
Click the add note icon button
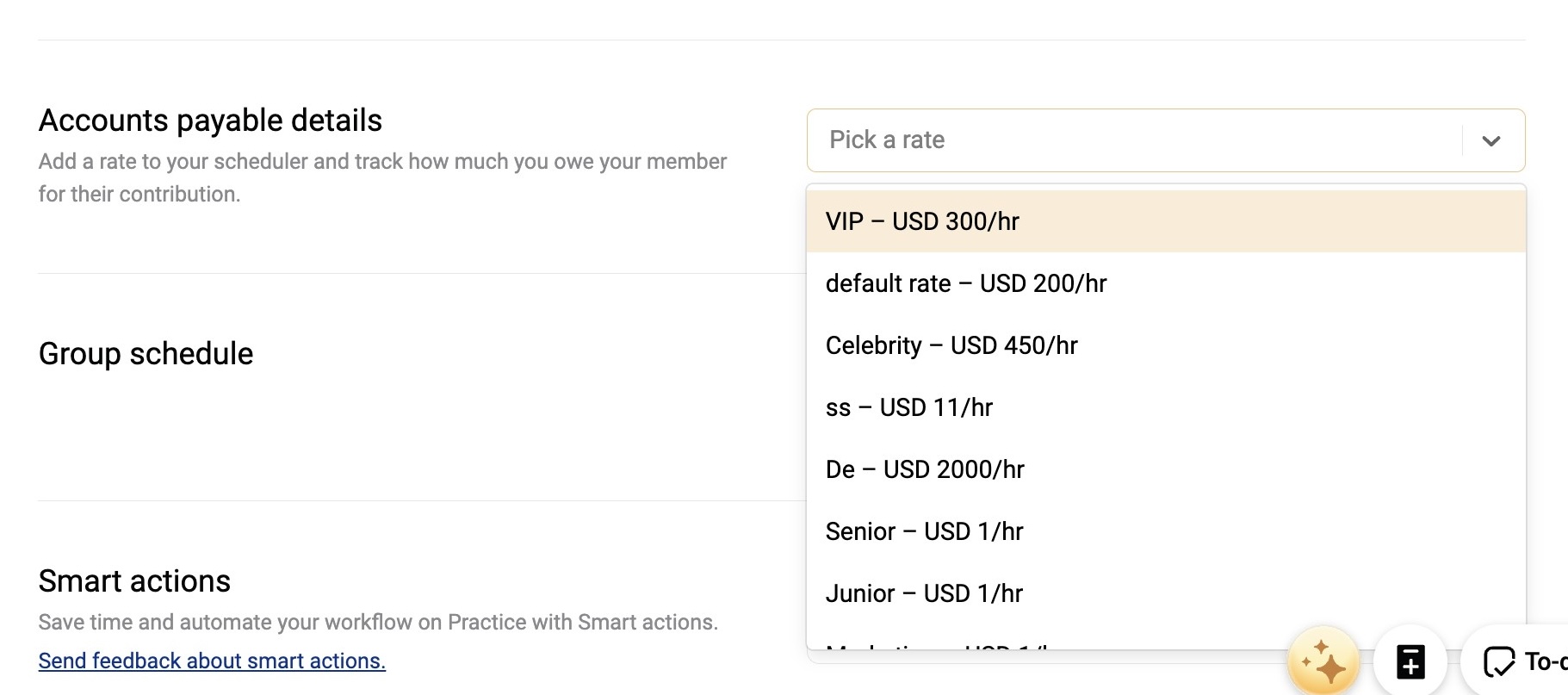[x=1410, y=661]
